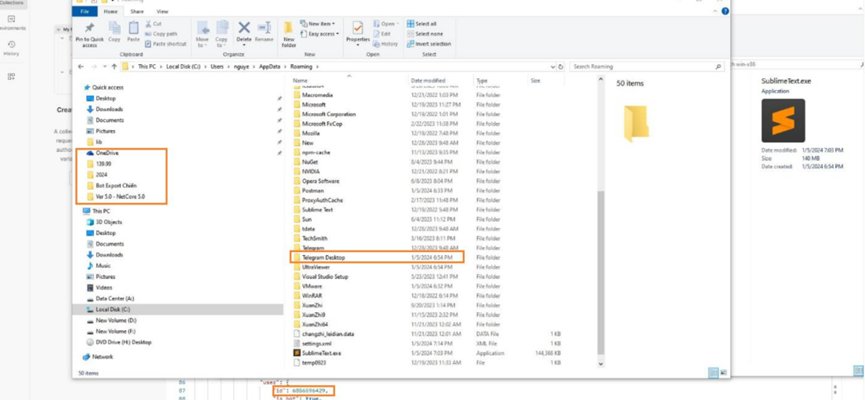The height and width of the screenshot is (400, 865).
Task: Click the Search Roaming input field
Action: (645, 67)
